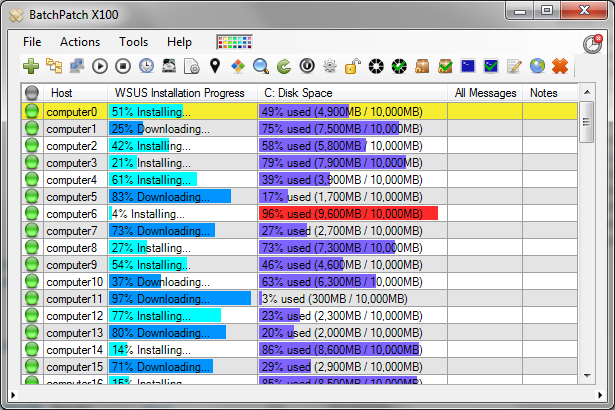Open the Actions menu
This screenshot has width=615, height=410.
[x=80, y=42]
